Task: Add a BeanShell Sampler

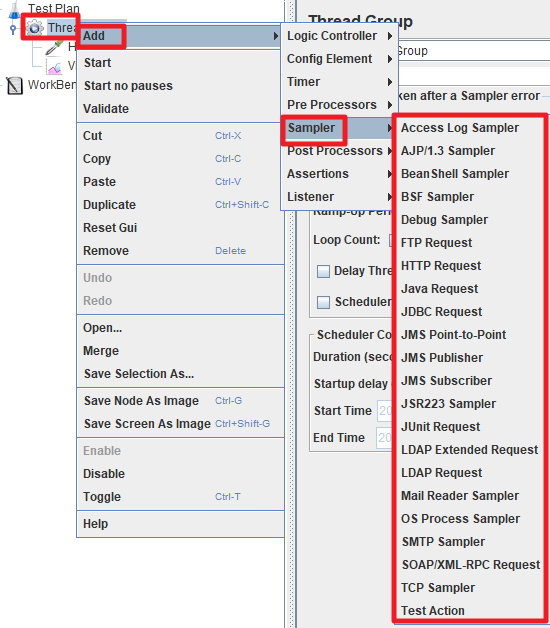Action: click(470, 174)
